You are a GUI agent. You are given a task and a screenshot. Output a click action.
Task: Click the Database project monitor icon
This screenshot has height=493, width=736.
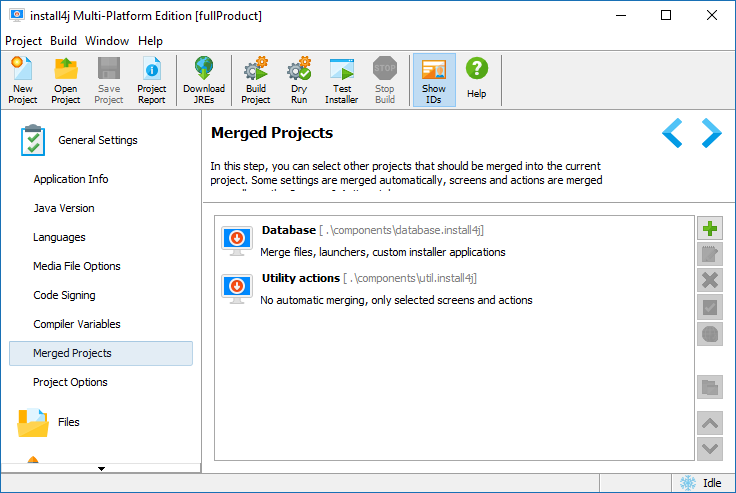coord(237,241)
